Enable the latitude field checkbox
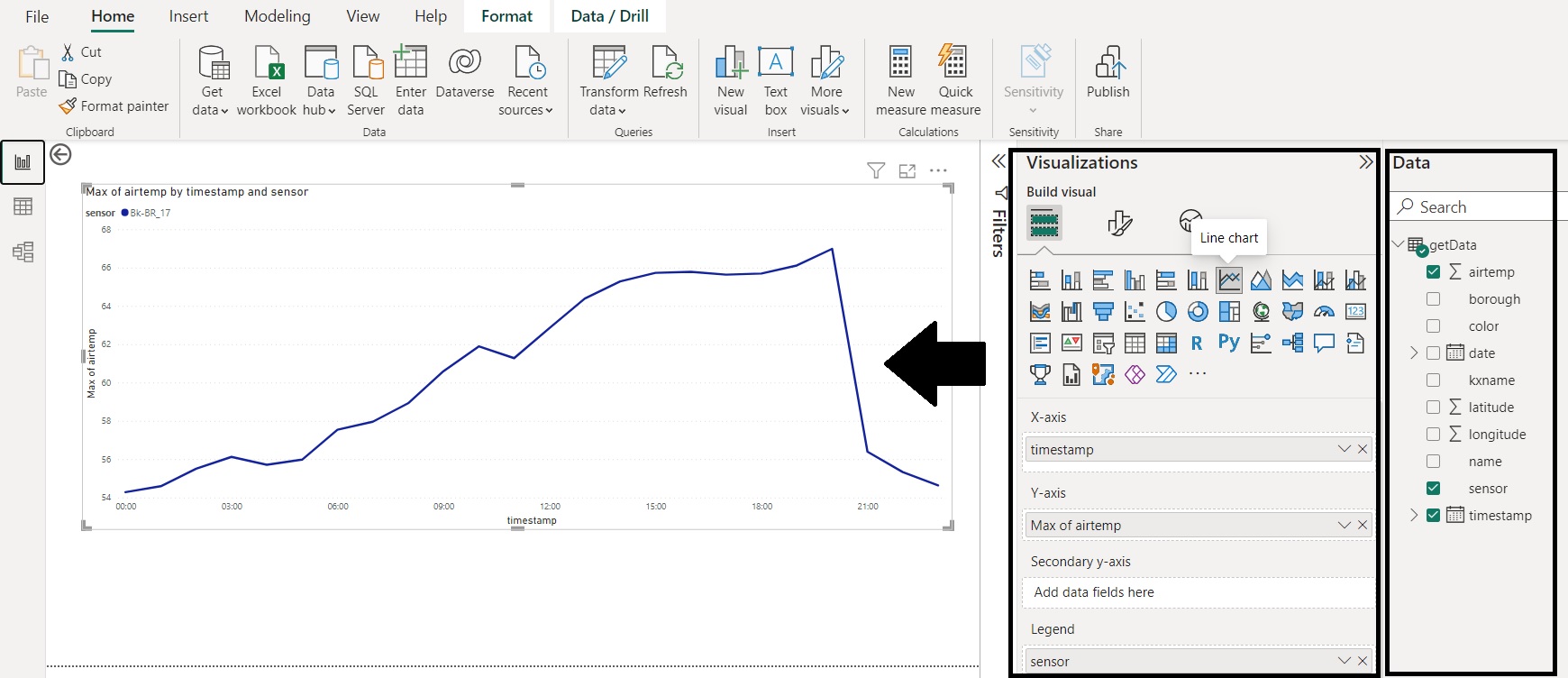 [1433, 408]
